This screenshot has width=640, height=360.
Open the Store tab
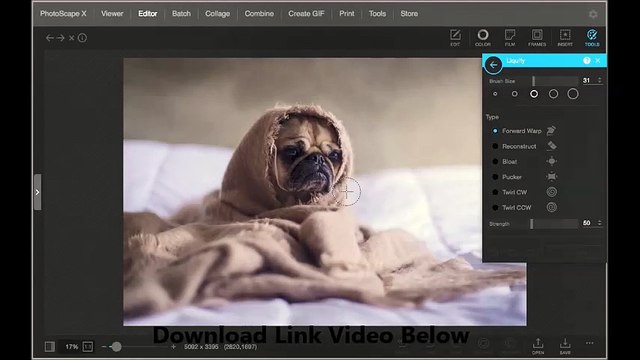(x=409, y=13)
